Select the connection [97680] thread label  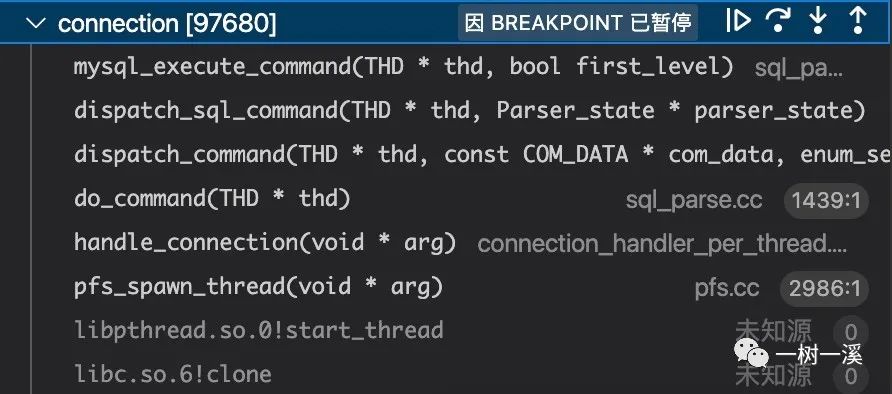point(167,24)
